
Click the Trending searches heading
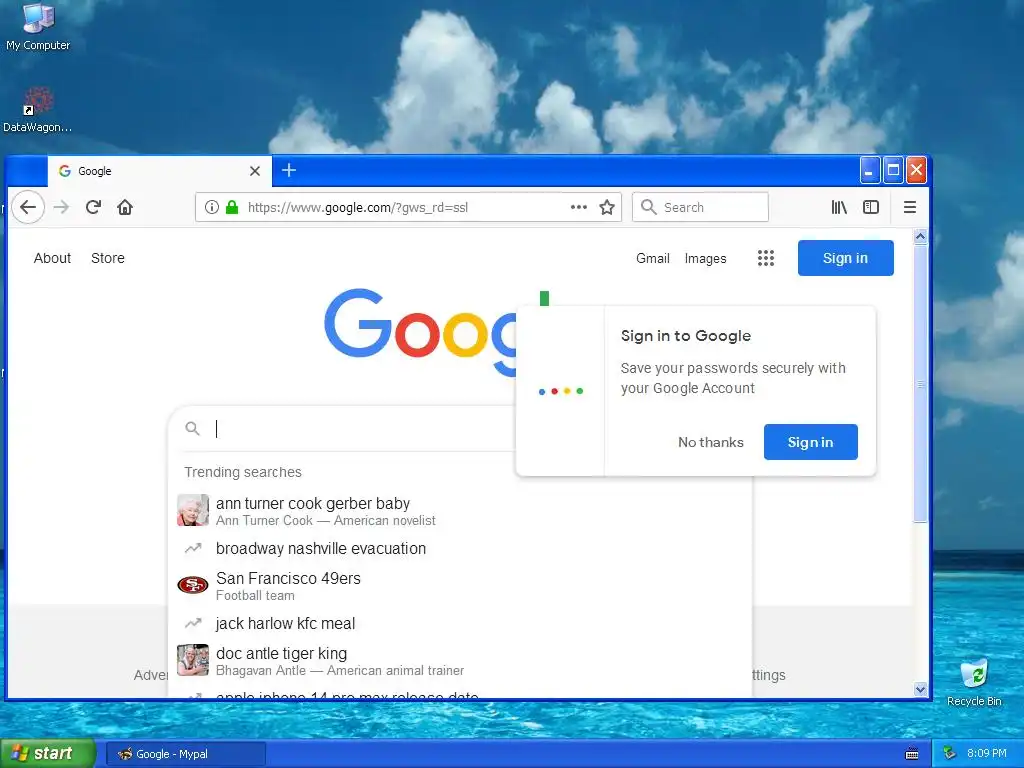coord(243,472)
